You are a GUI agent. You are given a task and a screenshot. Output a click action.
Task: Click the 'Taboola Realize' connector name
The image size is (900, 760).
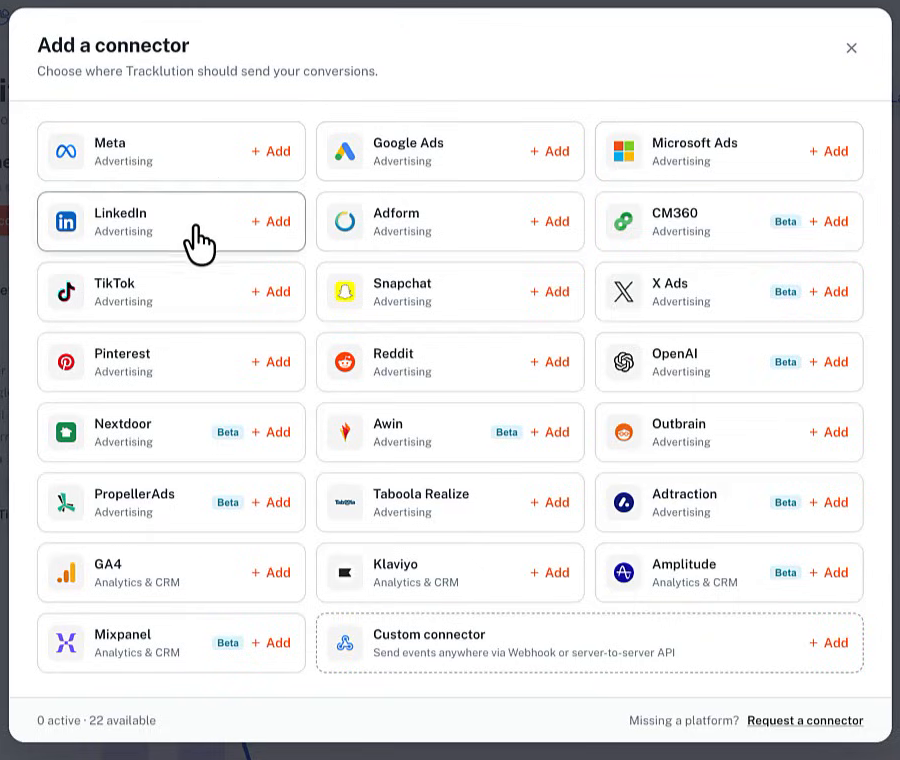click(421, 494)
